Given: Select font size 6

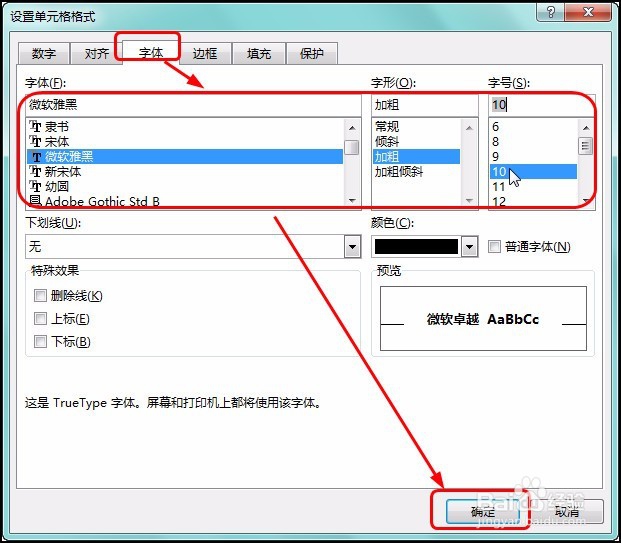Looking at the screenshot, I should click(533, 127).
